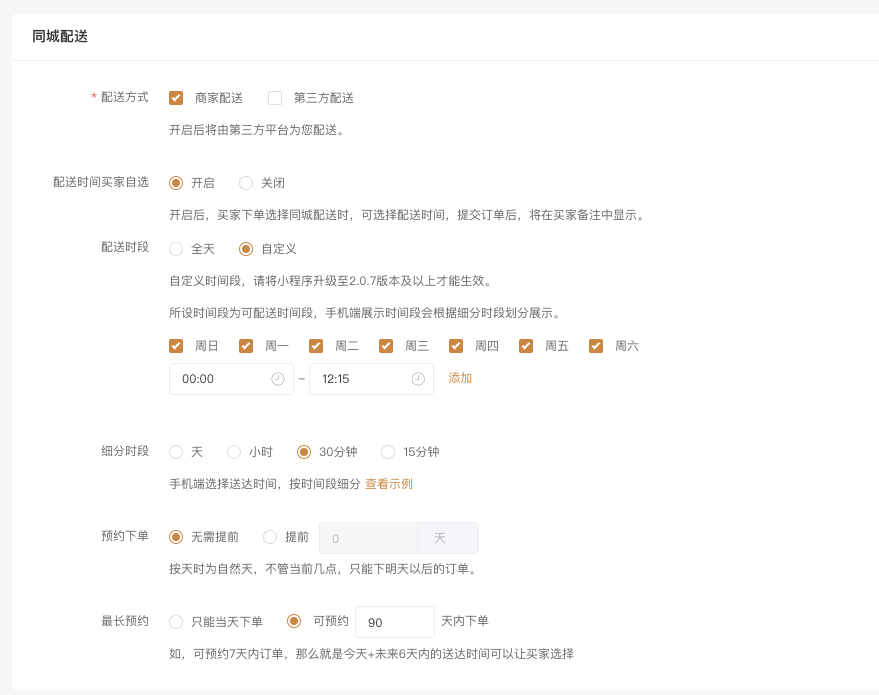This screenshot has height=695, width=879.
Task: Click the 预约下单 label
Action: [125, 536]
